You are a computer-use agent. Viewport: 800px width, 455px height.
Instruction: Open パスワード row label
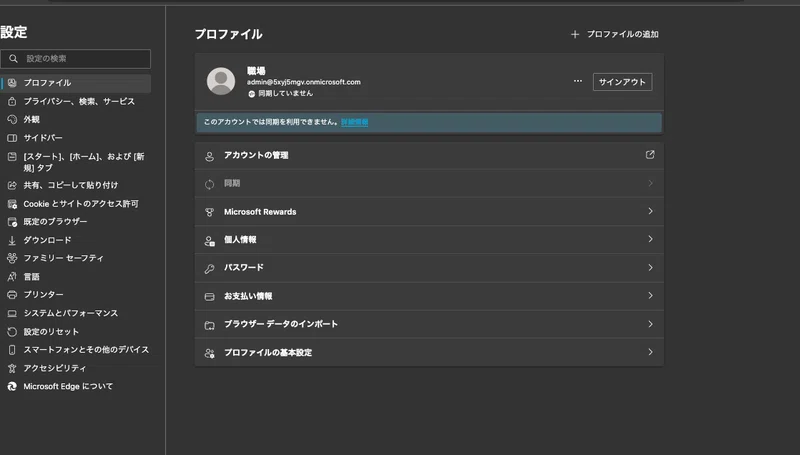coord(244,267)
